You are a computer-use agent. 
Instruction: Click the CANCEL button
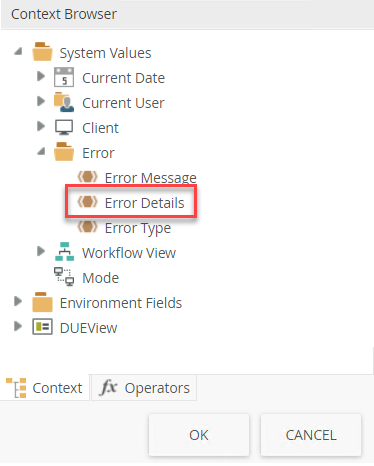311,435
